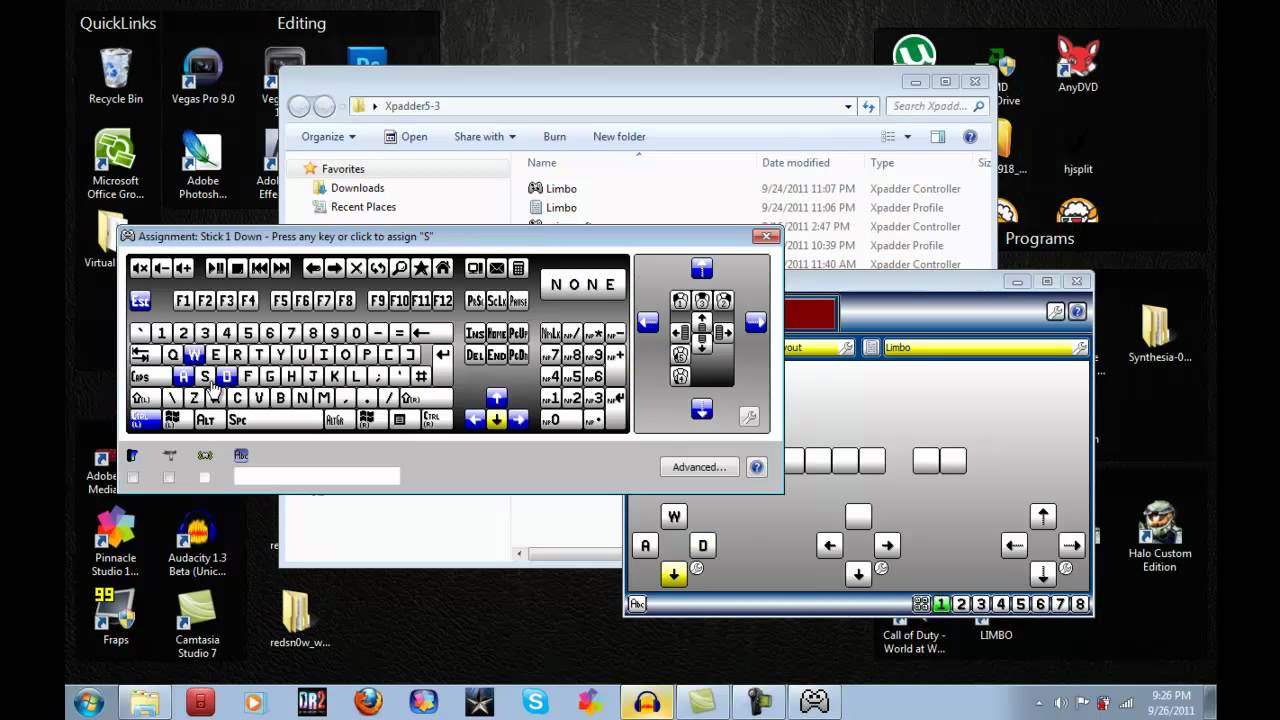Click Recycle Bin desktop icon
Screen dimensions: 1280x720
pos(116,76)
